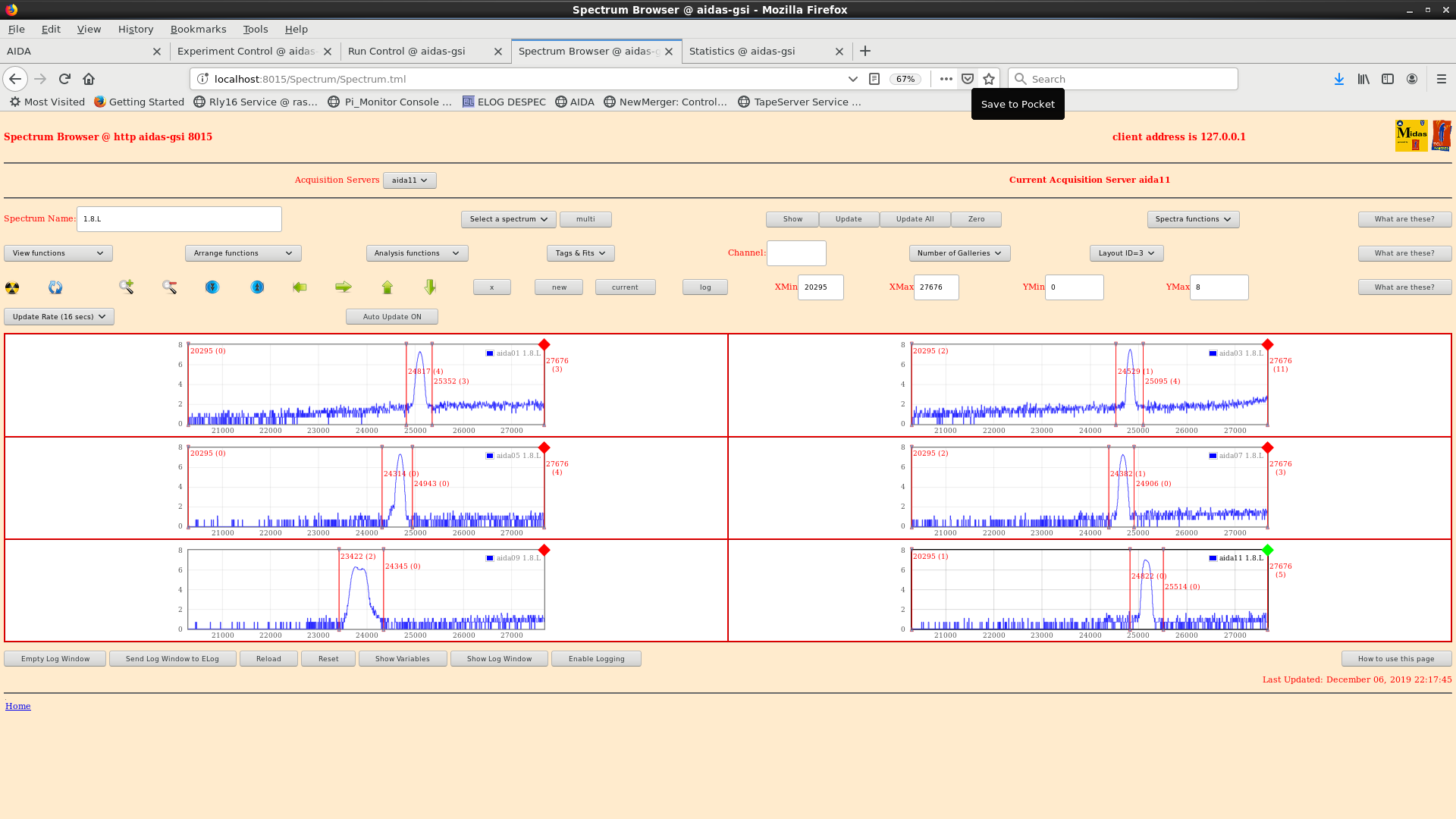Image resolution: width=1456 pixels, height=819 pixels.
Task: Click the green right arrow icon
Action: pos(344,287)
